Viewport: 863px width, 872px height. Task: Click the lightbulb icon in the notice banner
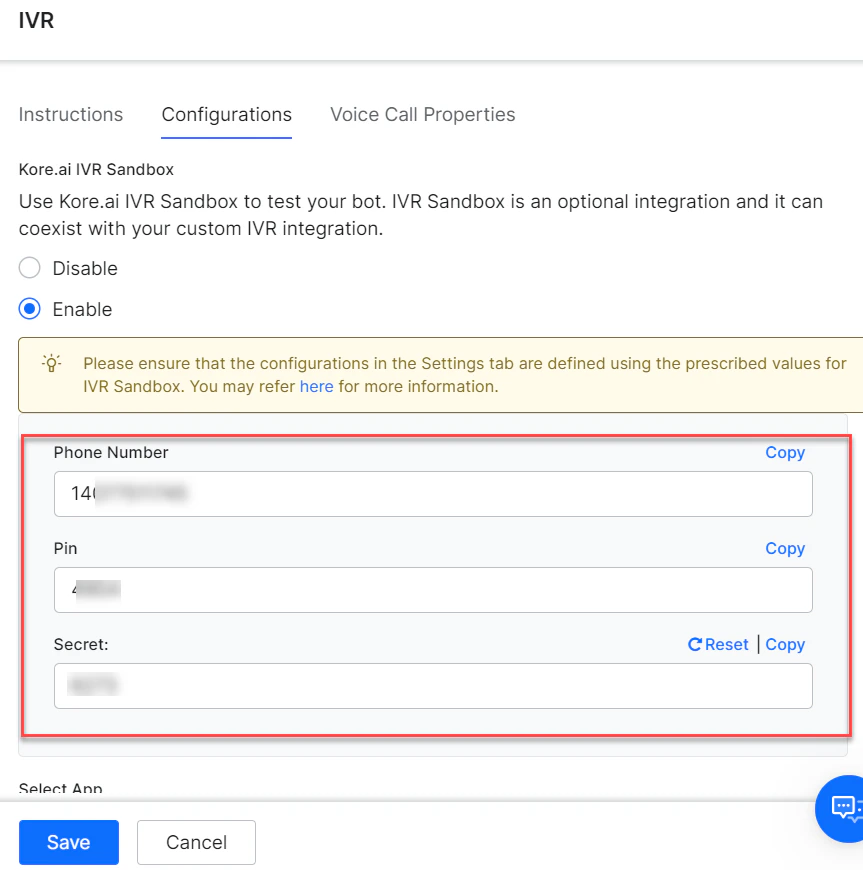[51, 364]
